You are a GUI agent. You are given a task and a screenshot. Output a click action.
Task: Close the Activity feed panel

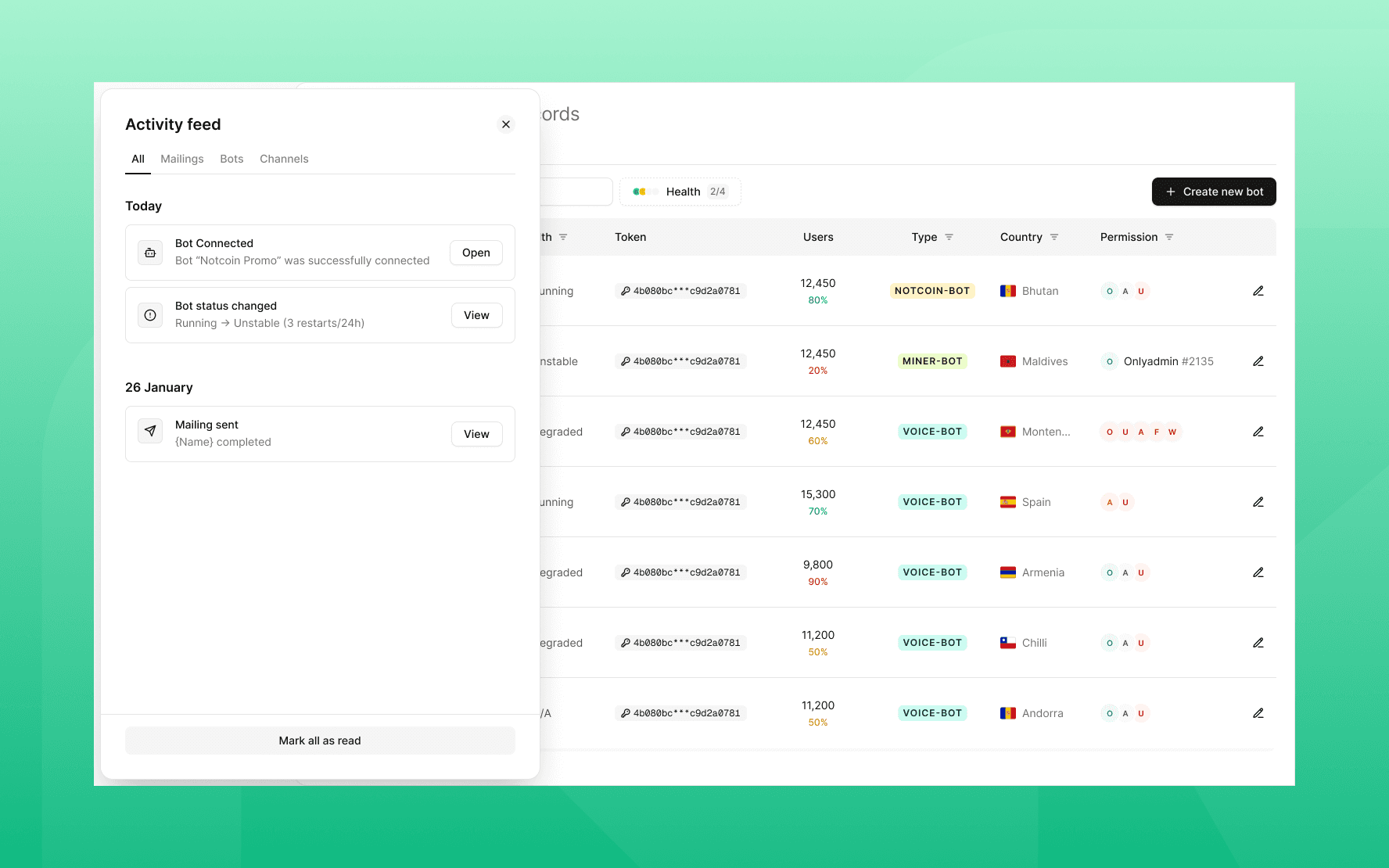[506, 124]
